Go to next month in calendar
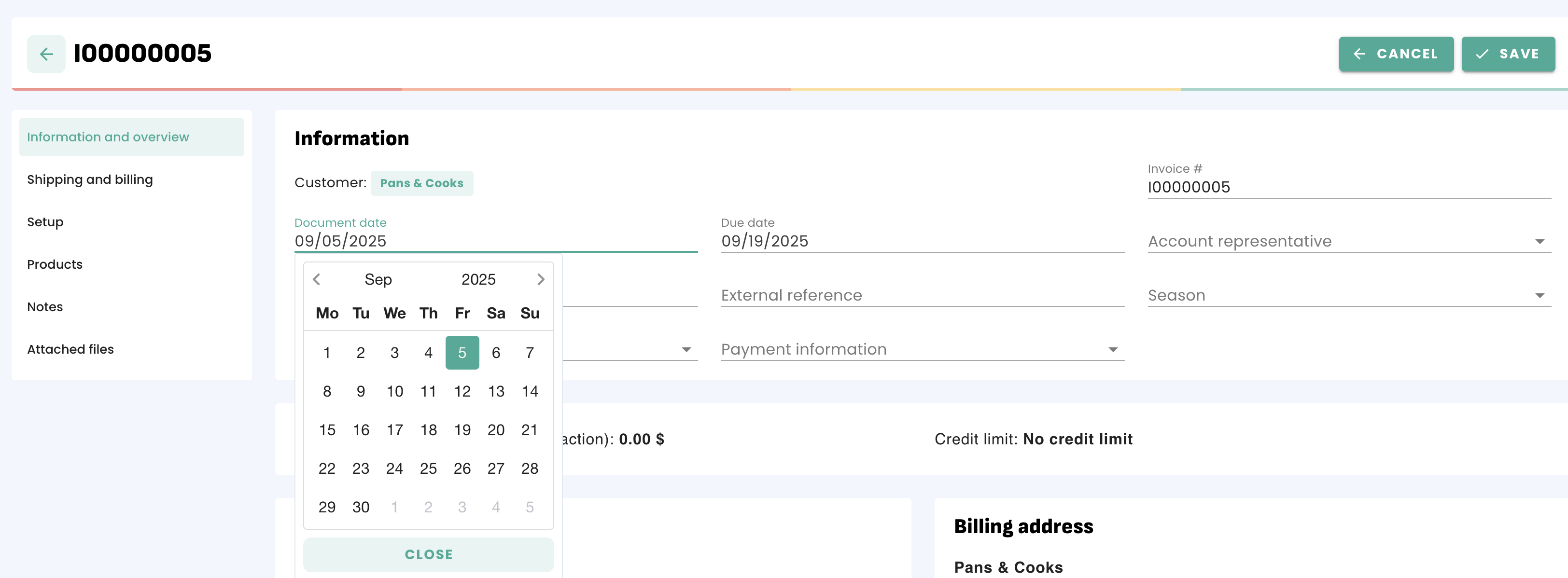The width and height of the screenshot is (1568, 578). point(540,279)
